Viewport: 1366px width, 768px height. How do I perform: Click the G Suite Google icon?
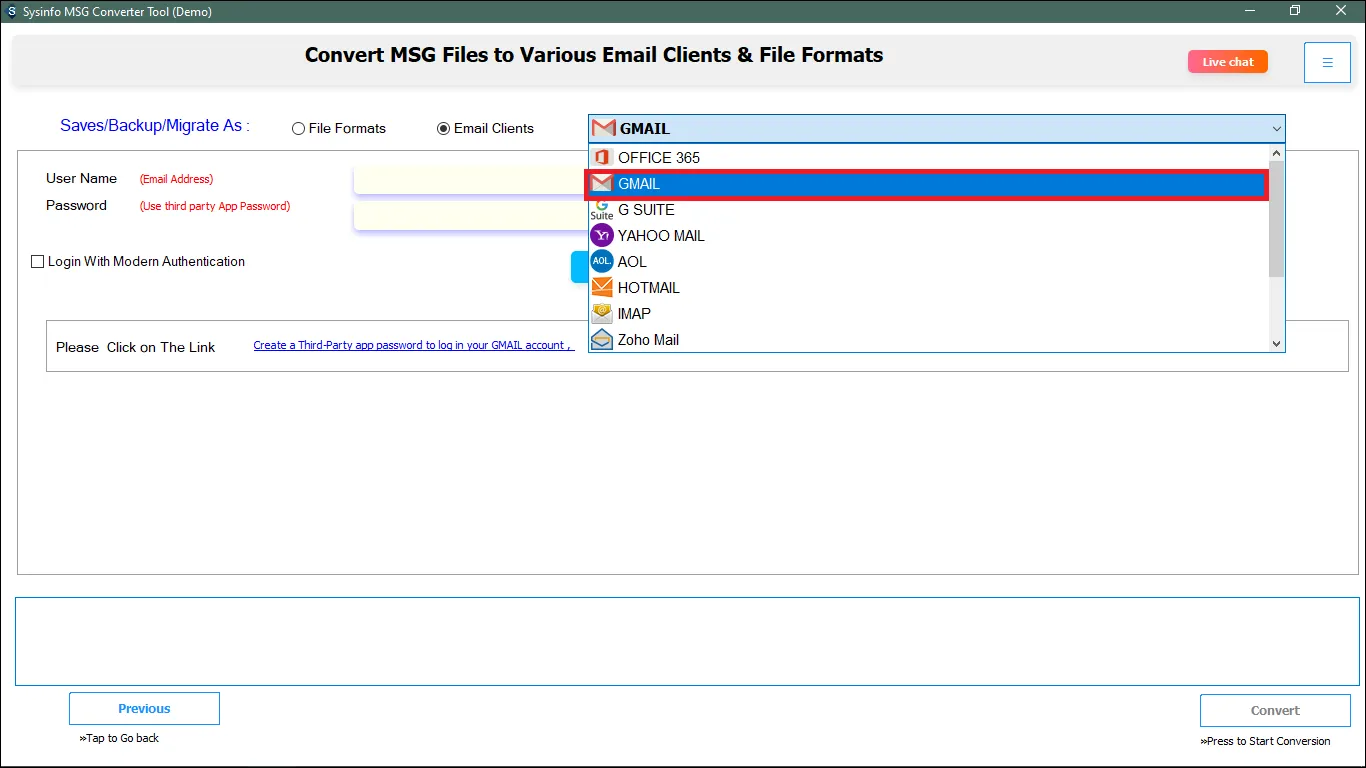click(x=601, y=210)
